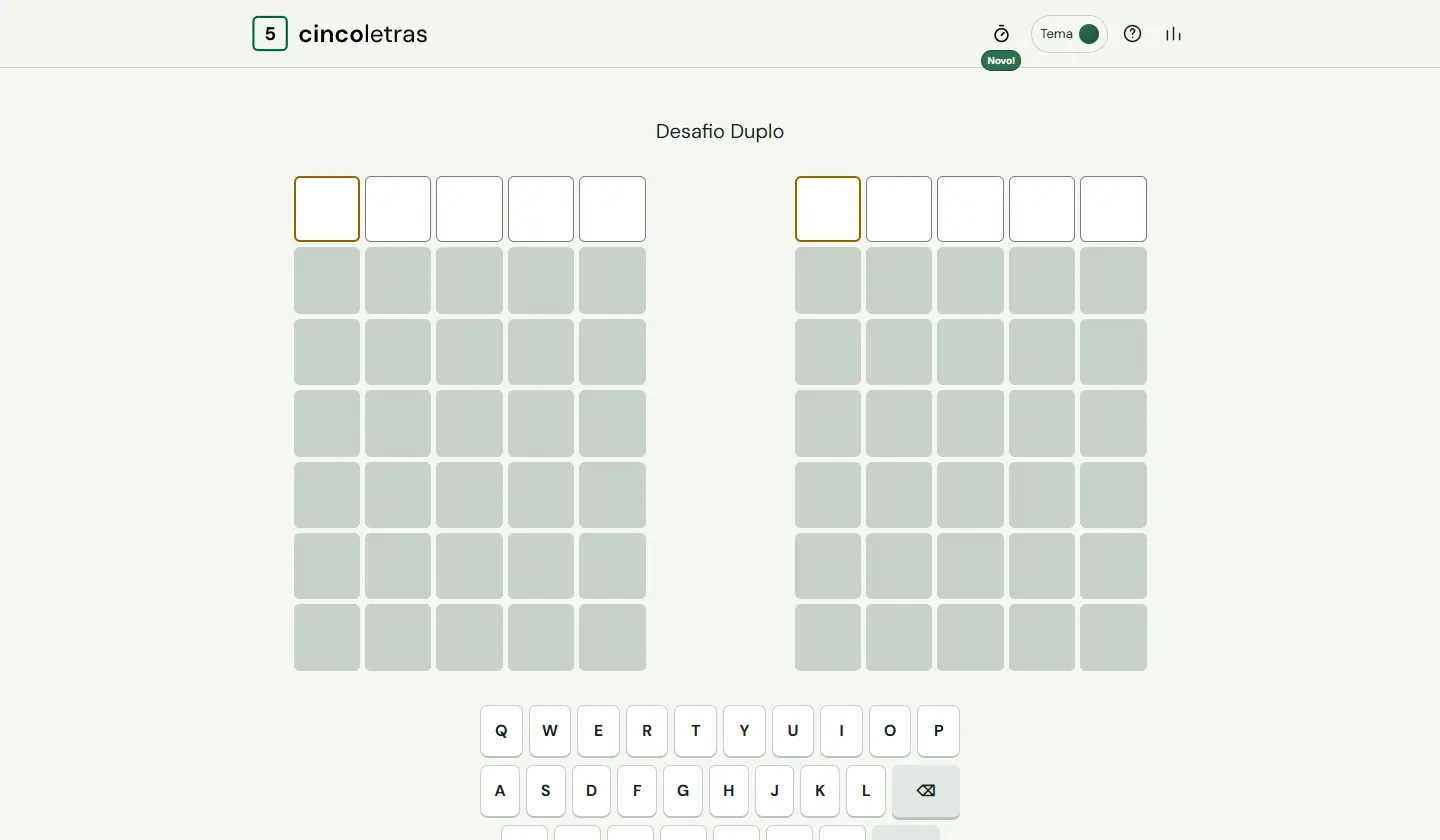Tap the A key on keyboard

coord(500,791)
